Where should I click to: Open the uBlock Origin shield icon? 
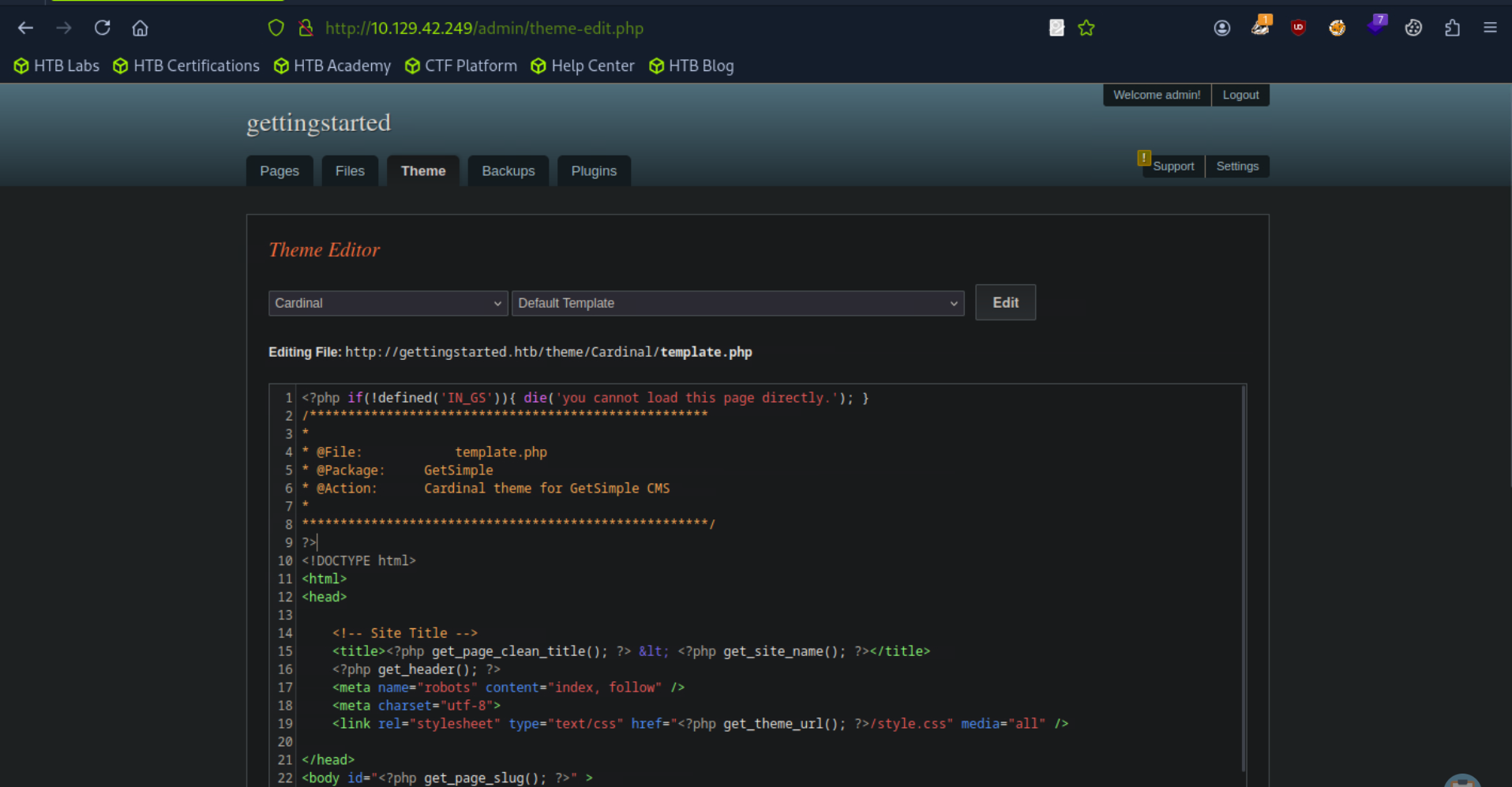[1298, 28]
